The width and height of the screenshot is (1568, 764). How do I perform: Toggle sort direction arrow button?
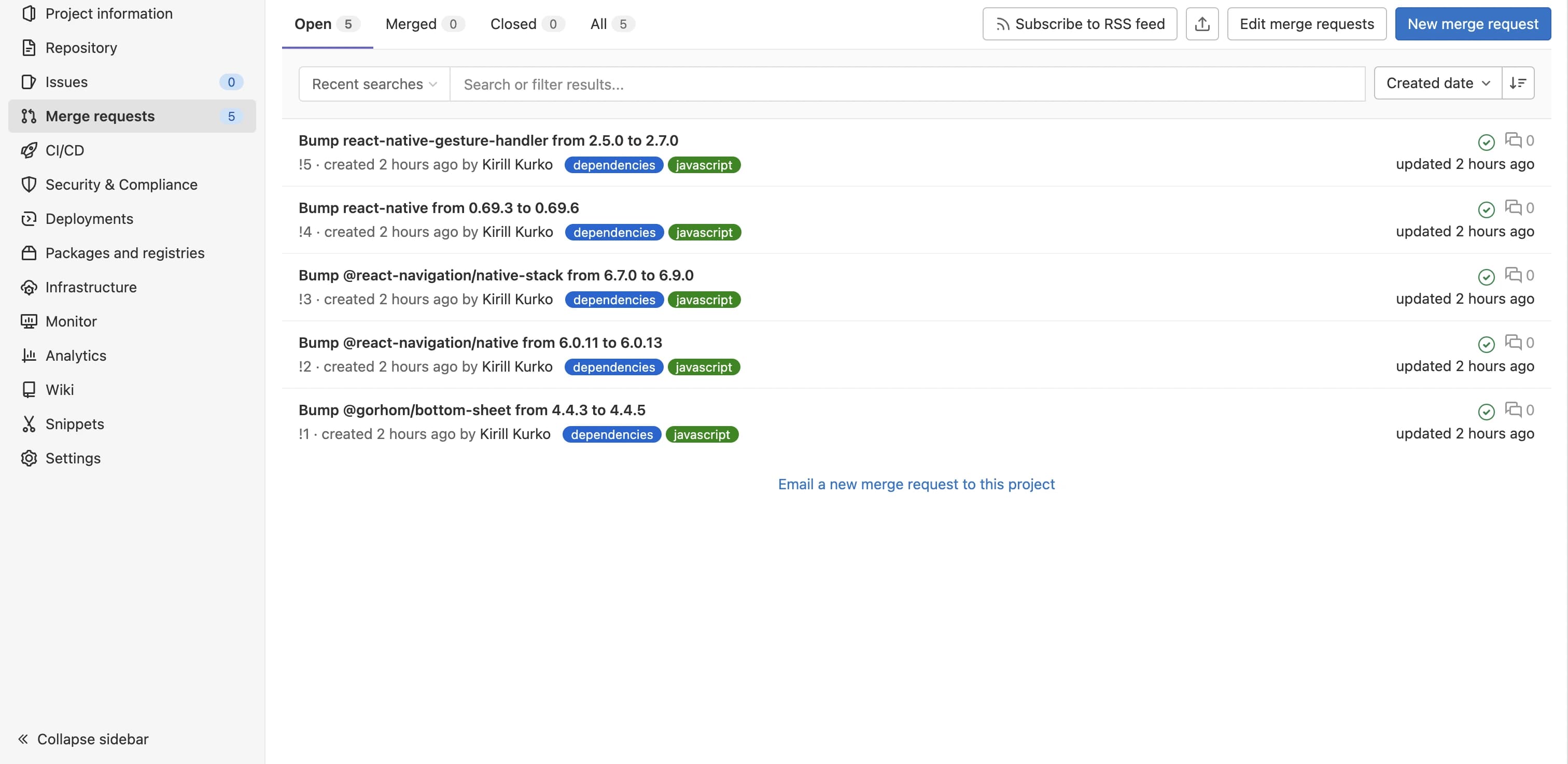point(1518,83)
